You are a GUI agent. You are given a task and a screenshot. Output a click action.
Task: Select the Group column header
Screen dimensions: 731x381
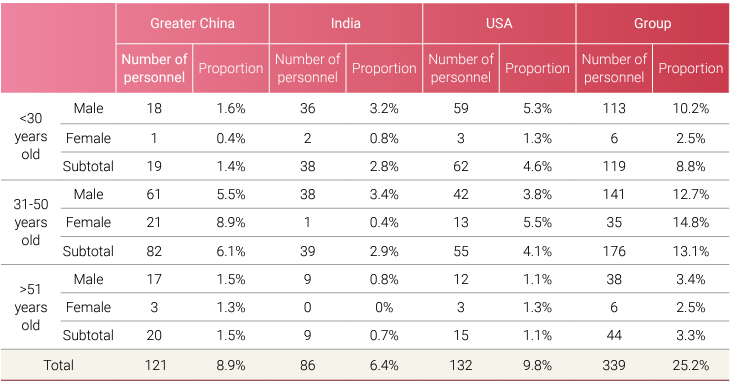[652, 23]
